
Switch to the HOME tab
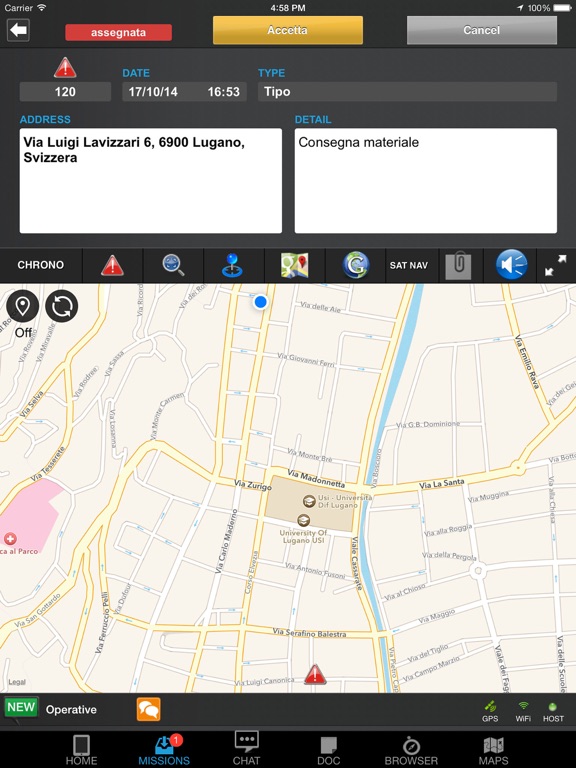(81, 750)
